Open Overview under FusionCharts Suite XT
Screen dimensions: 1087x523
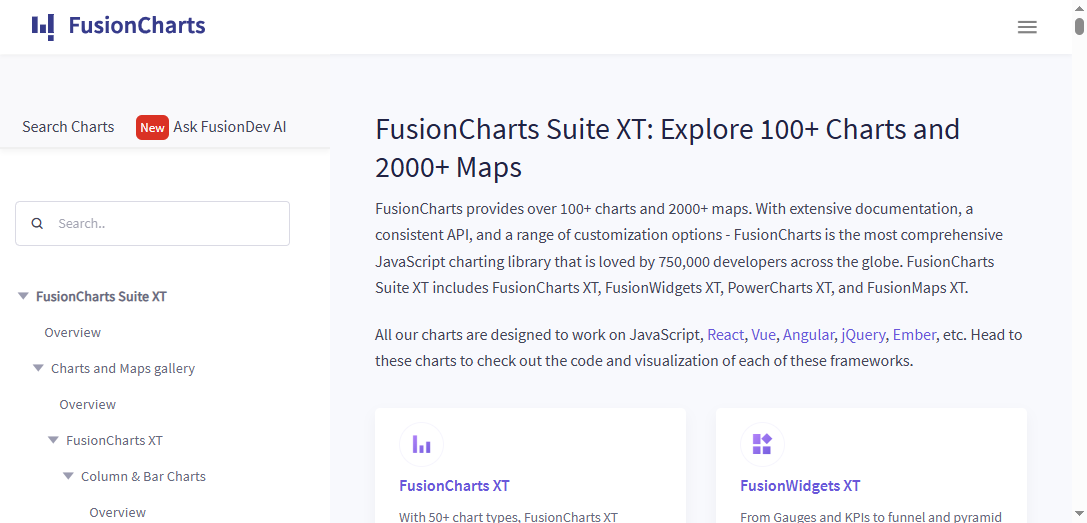pos(73,332)
